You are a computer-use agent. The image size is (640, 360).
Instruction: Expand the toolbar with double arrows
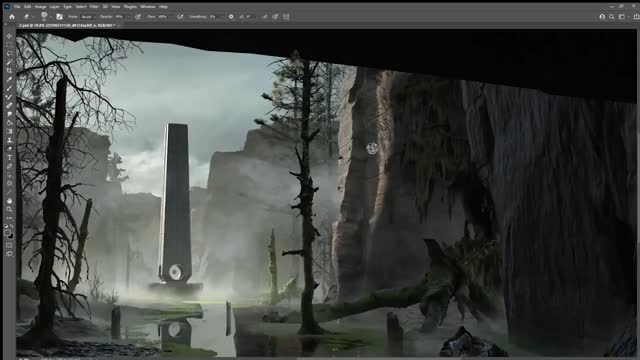pos(7,25)
